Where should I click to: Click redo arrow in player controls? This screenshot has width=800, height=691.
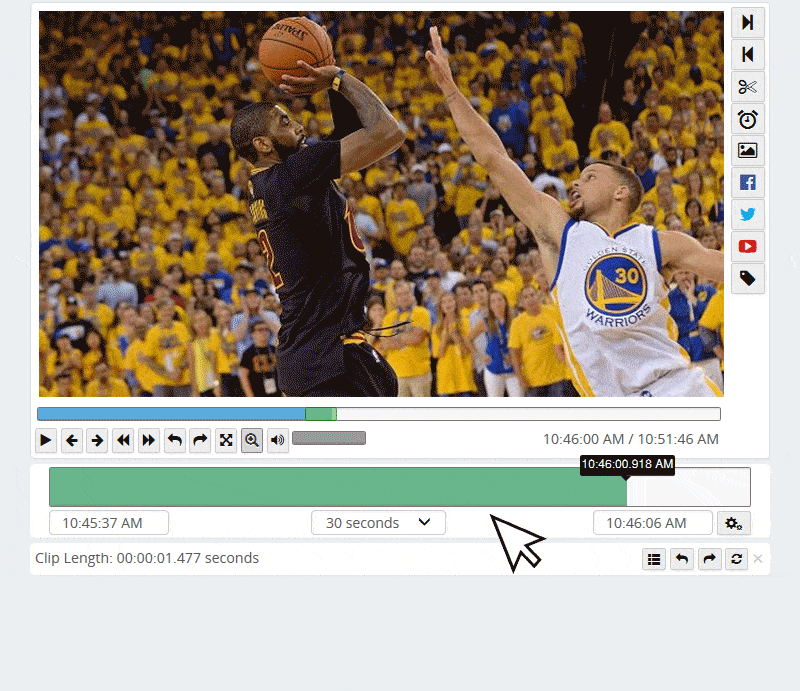pyautogui.click(x=200, y=440)
